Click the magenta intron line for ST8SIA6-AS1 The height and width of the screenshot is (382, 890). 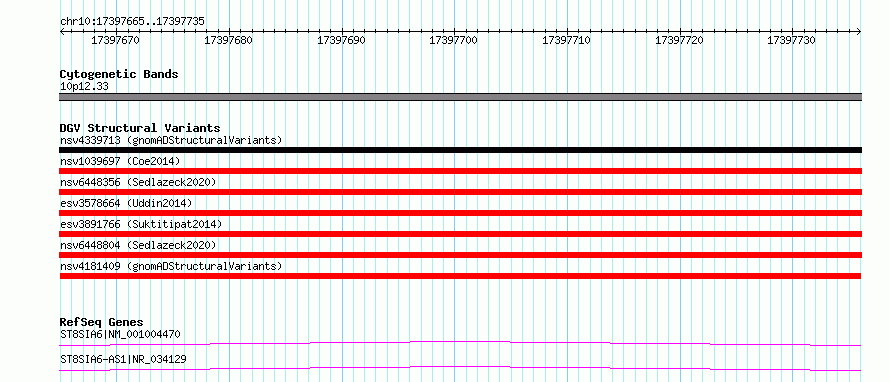pyautogui.click(x=460, y=368)
